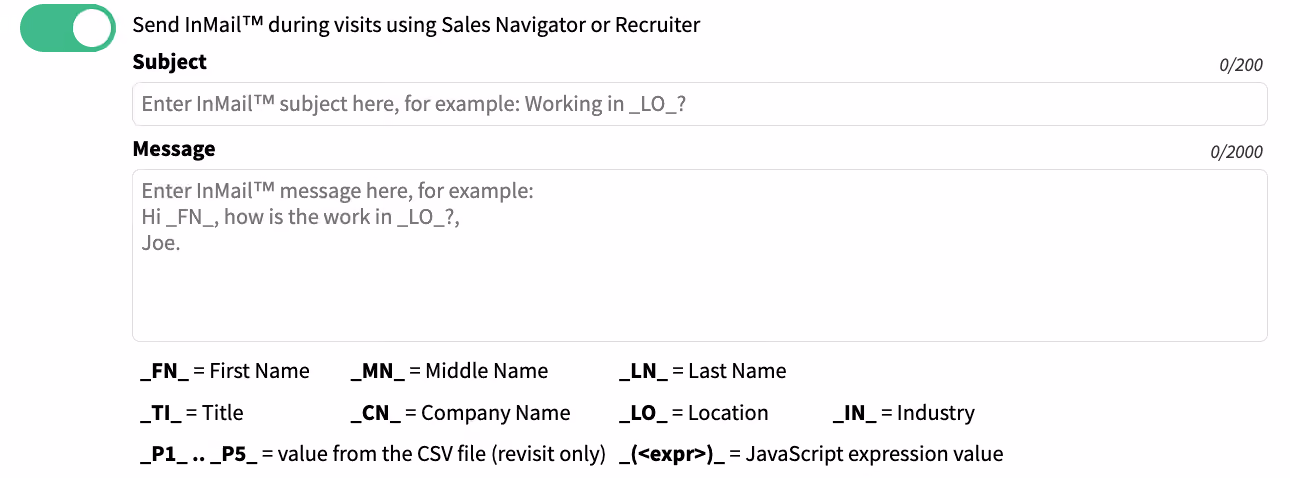Click 'Company Name' description text

tap(495, 413)
